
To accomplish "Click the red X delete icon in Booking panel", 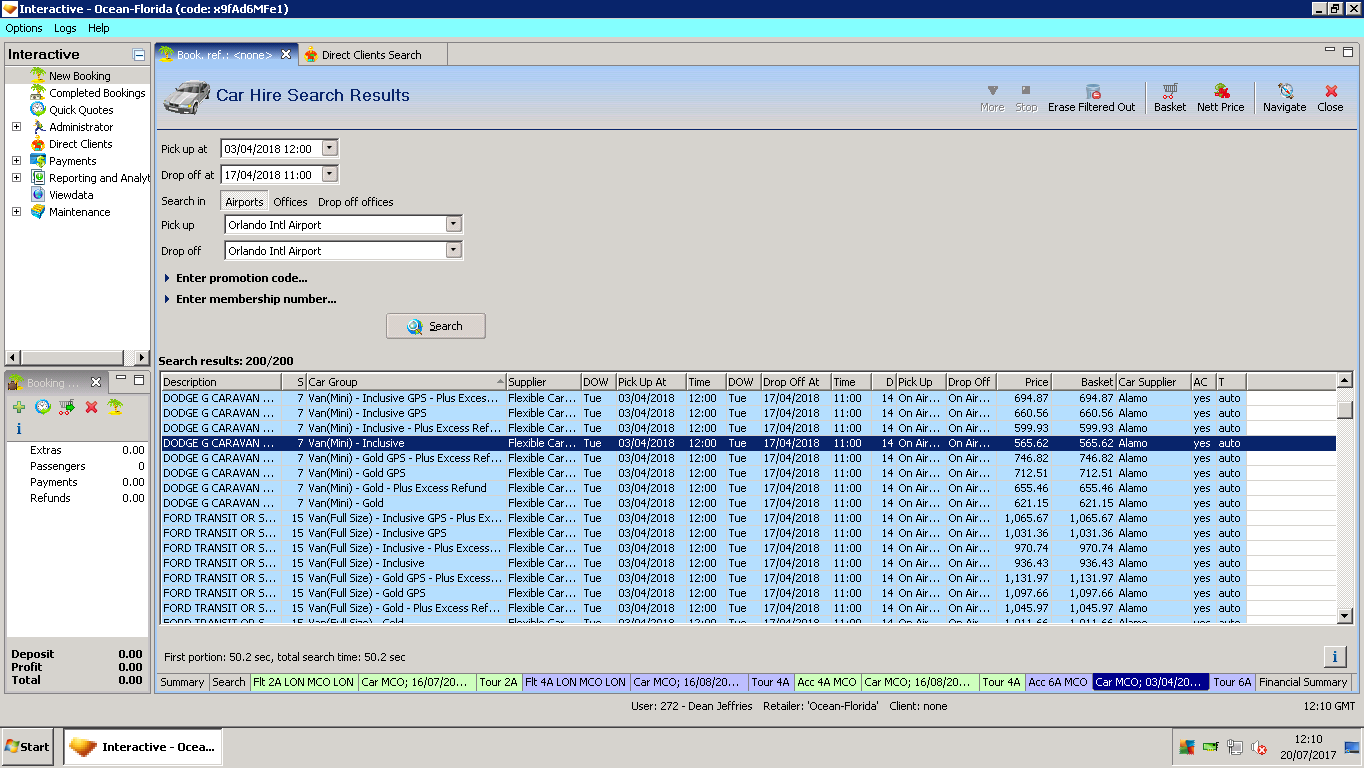I will pos(91,407).
